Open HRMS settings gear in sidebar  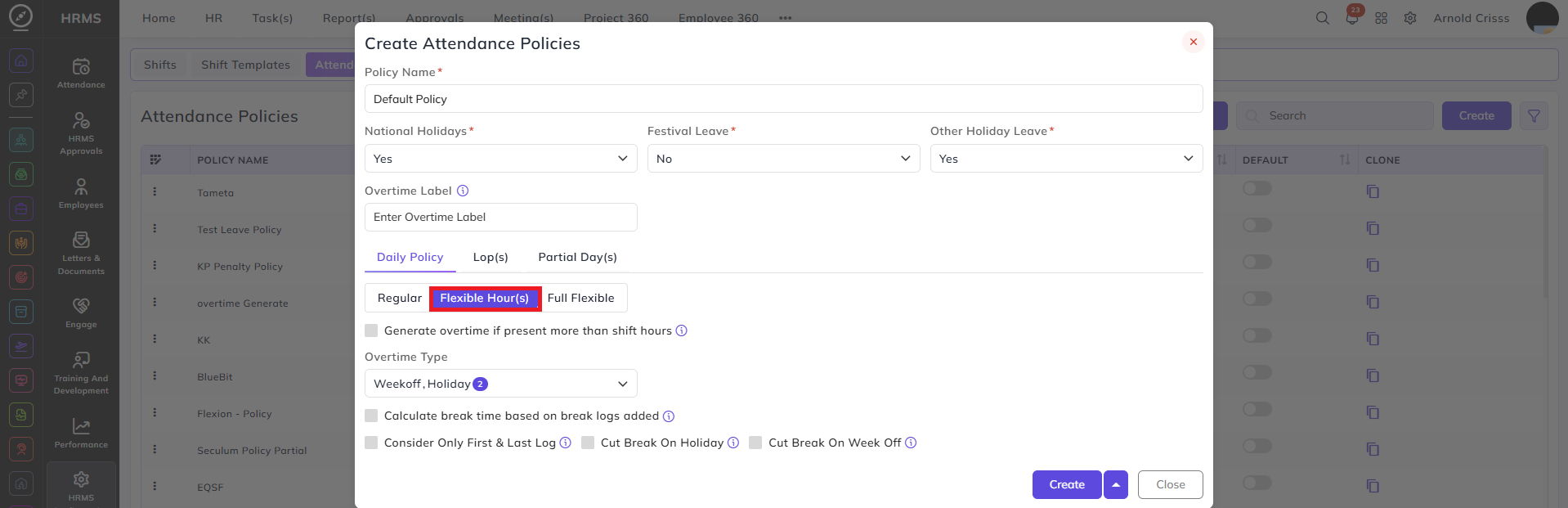pyautogui.click(x=81, y=485)
